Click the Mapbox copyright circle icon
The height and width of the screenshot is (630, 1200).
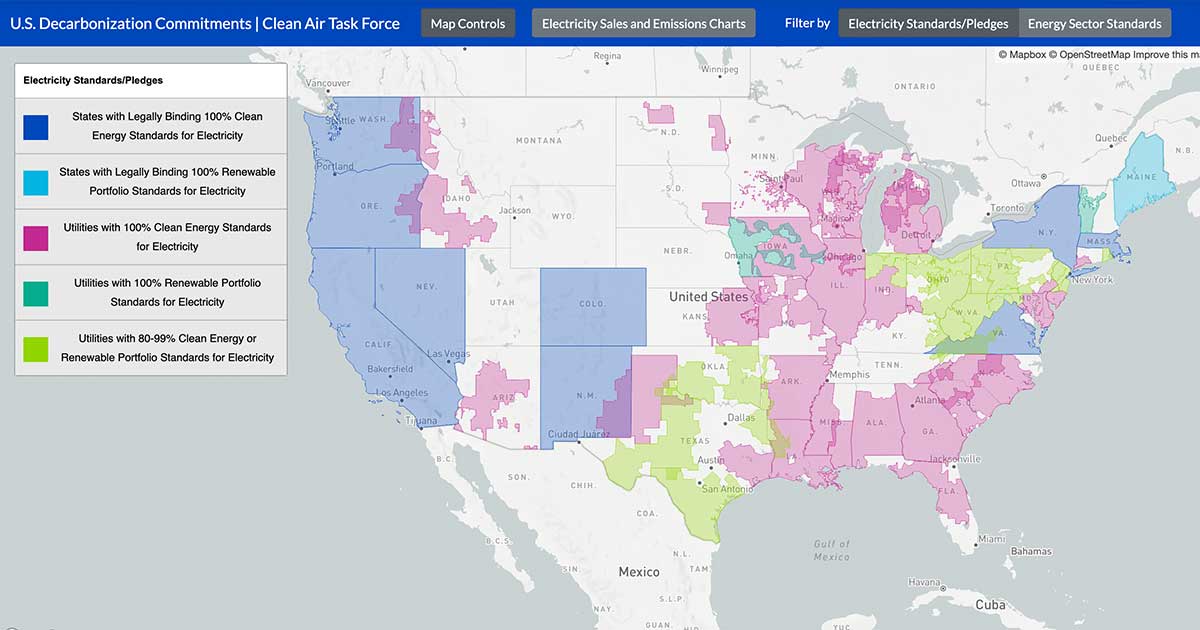click(1003, 54)
